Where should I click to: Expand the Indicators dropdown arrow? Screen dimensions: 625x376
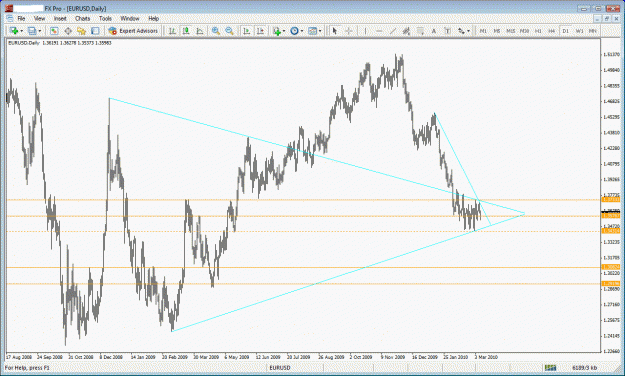pos(284,31)
